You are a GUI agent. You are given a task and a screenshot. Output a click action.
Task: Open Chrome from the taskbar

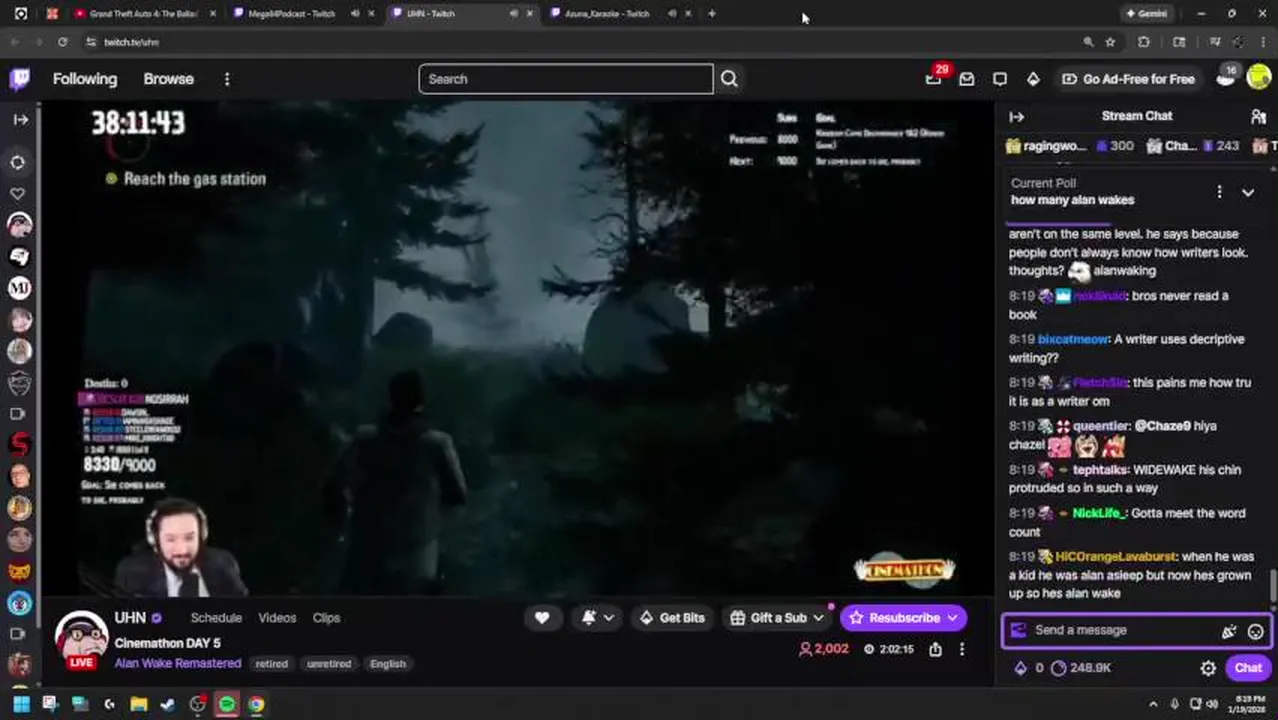click(x=257, y=704)
